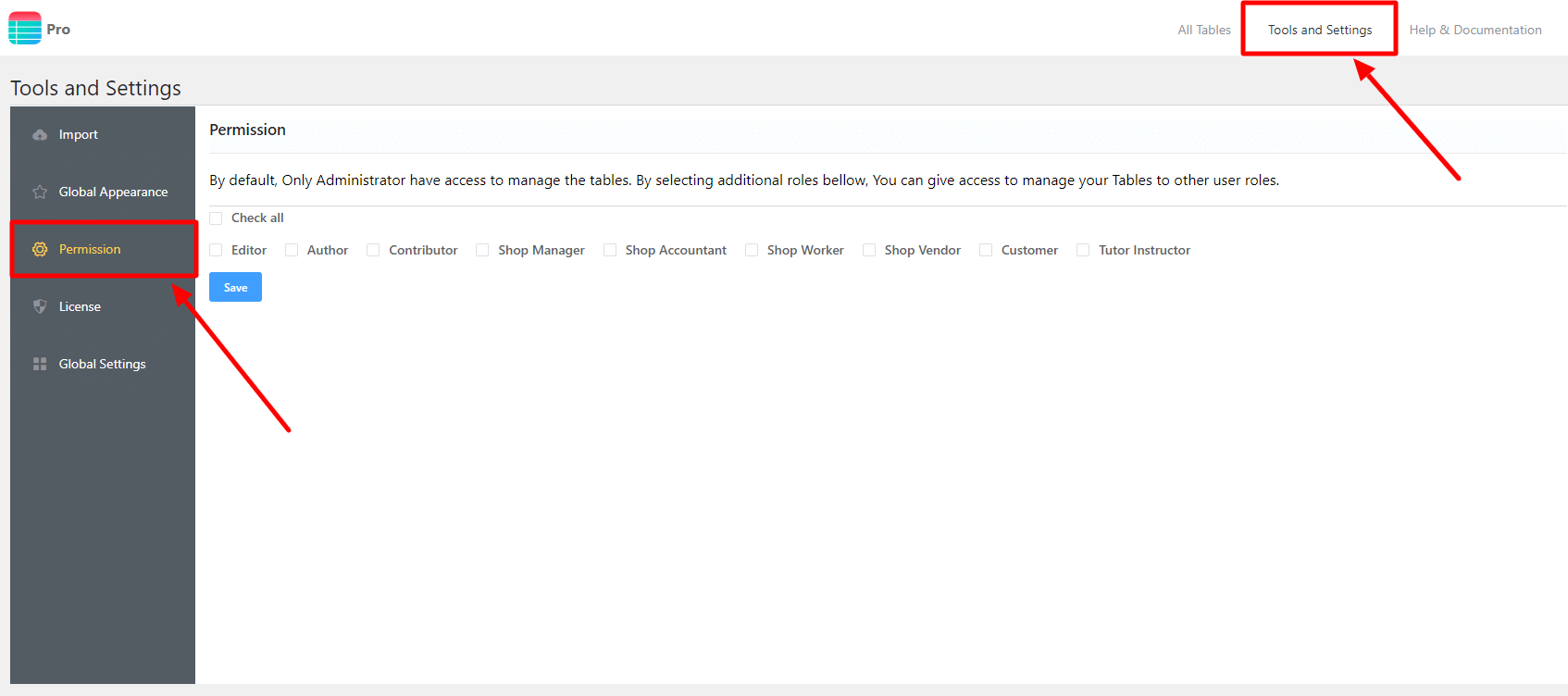Click the star icon next to Global Appearance

pyautogui.click(x=40, y=193)
